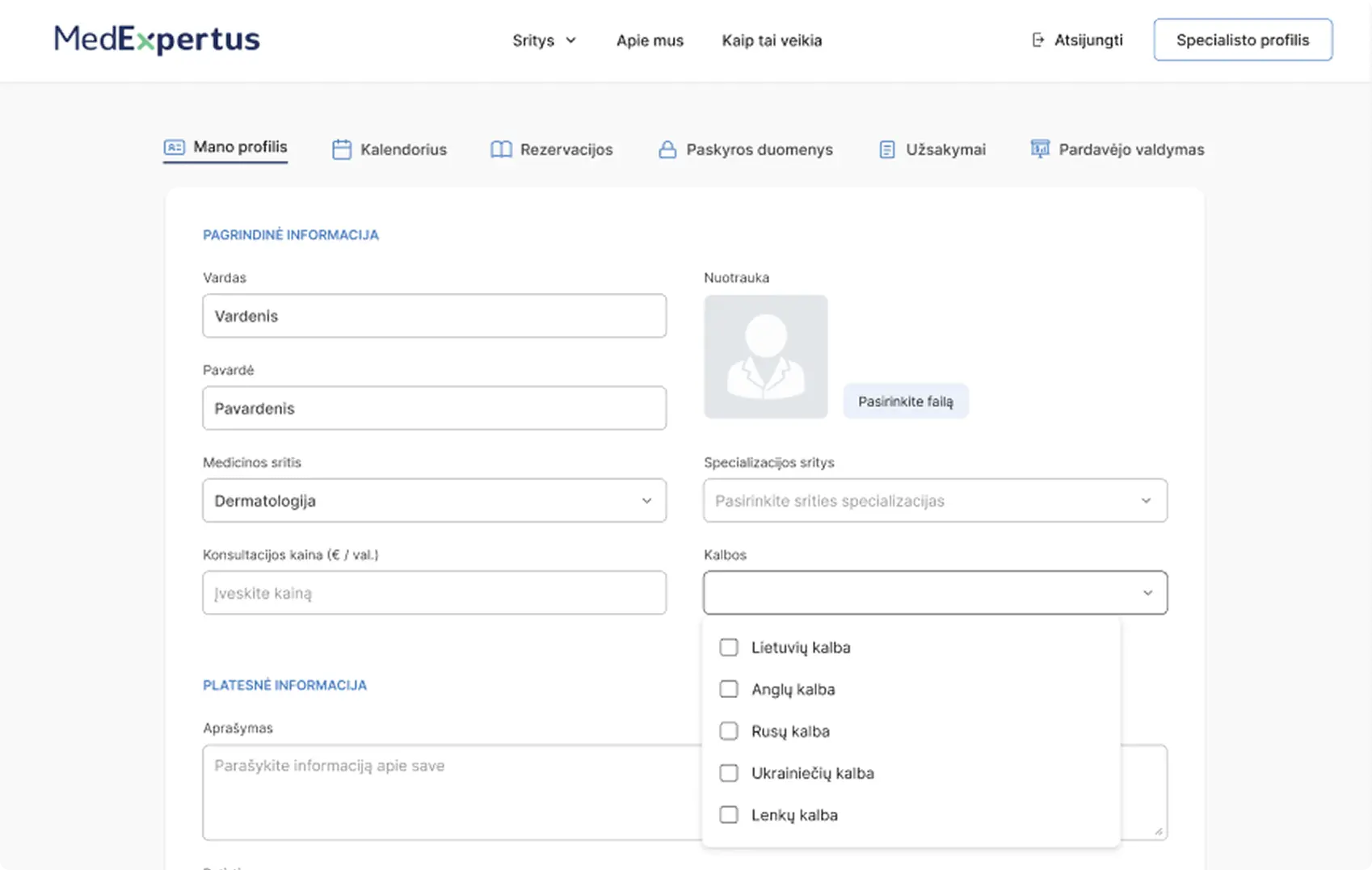Focus the Konsultacijos kaina field
The image size is (1372, 870).
click(x=435, y=593)
